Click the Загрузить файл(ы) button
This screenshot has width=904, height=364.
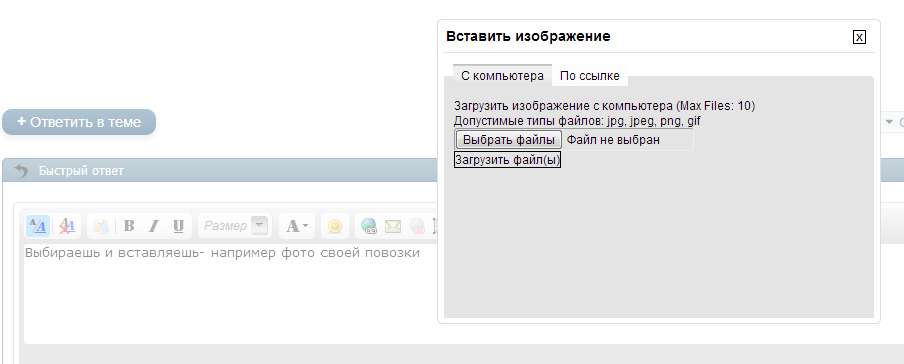pos(507,160)
